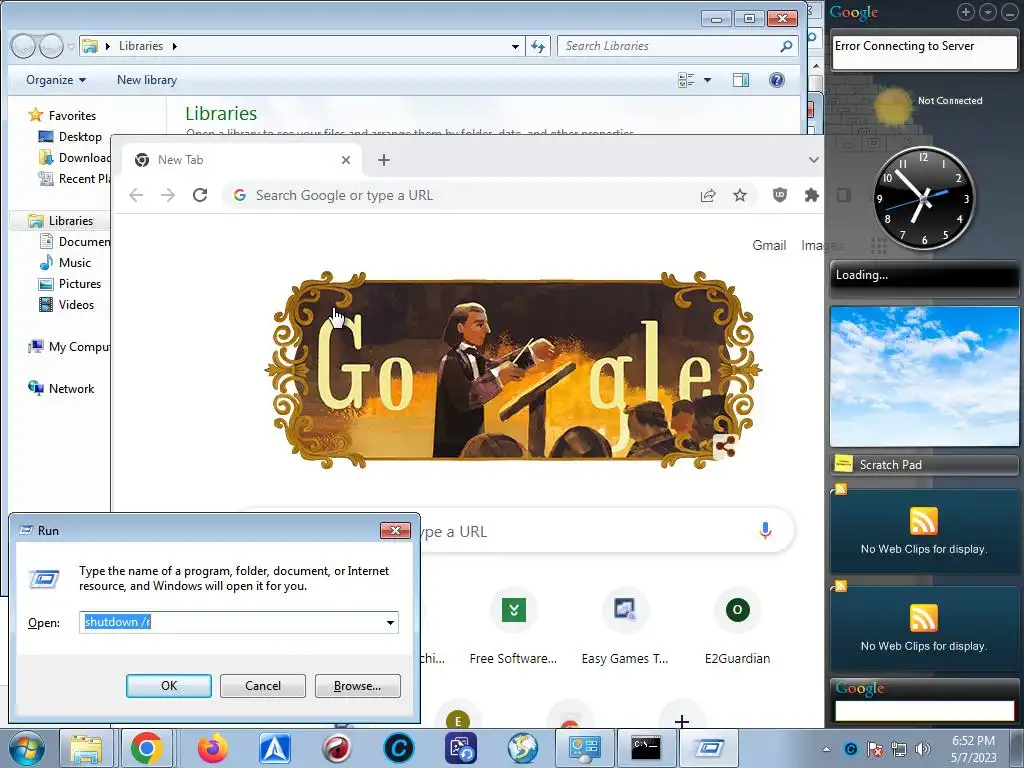Open the volume speaker tray icon
This screenshot has width=1024, height=768.
click(x=923, y=749)
